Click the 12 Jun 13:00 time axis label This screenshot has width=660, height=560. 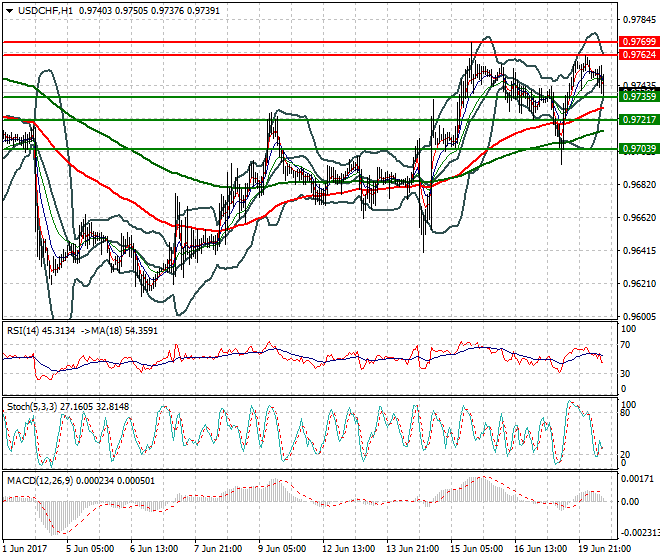coord(349,549)
